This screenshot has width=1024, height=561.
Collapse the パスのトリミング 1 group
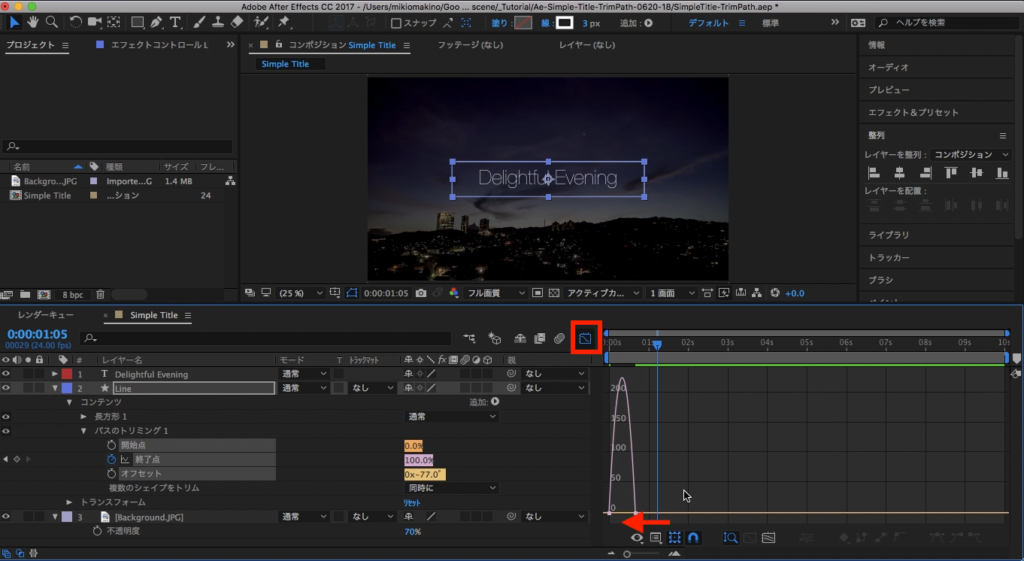(x=83, y=430)
